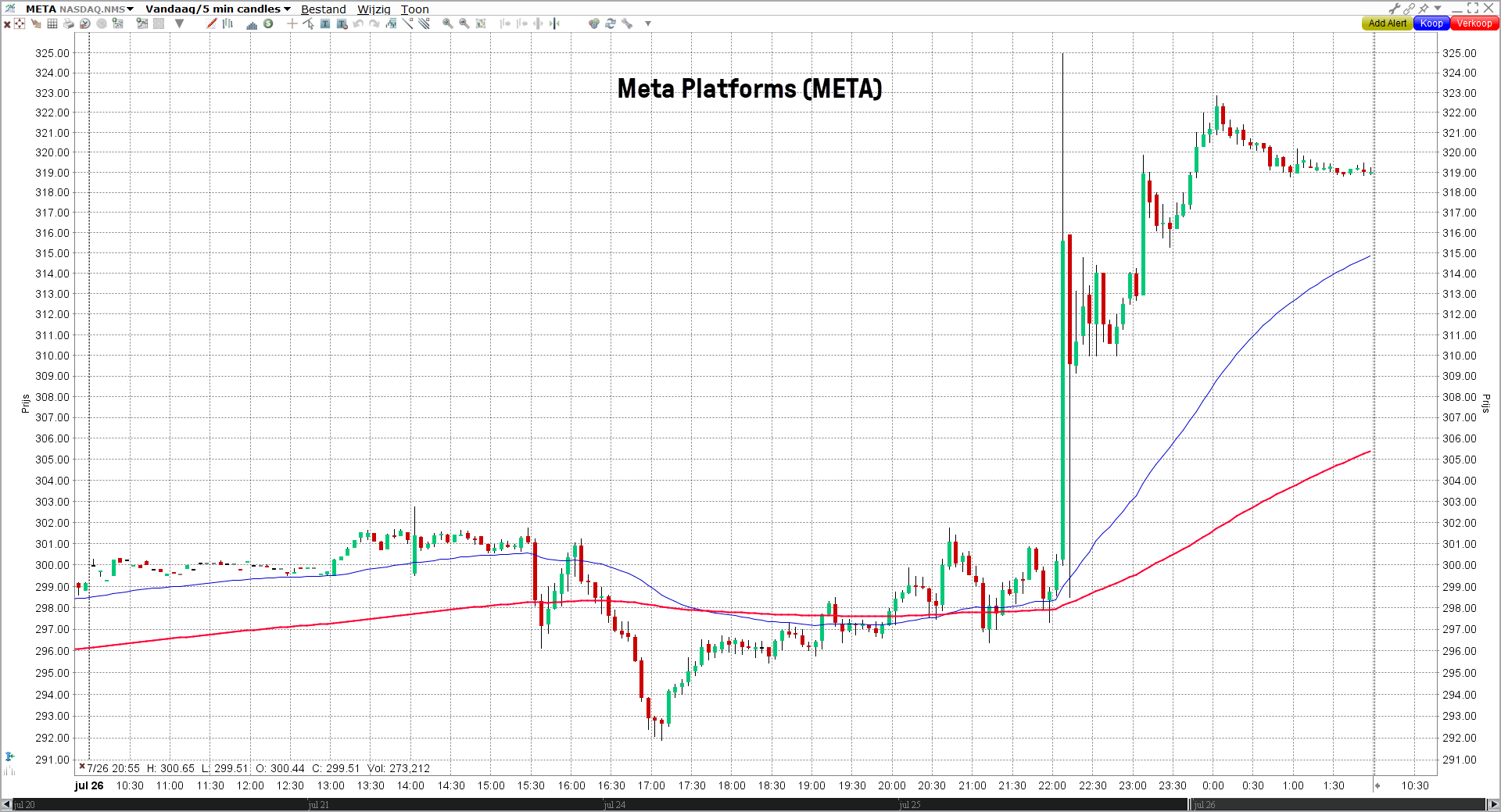Expand the title bar dropdown arrow
Screen dimensions: 1501x812
(1438, 8)
